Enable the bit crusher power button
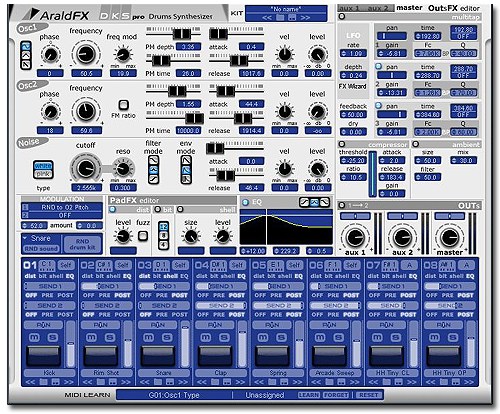 [x=158, y=209]
